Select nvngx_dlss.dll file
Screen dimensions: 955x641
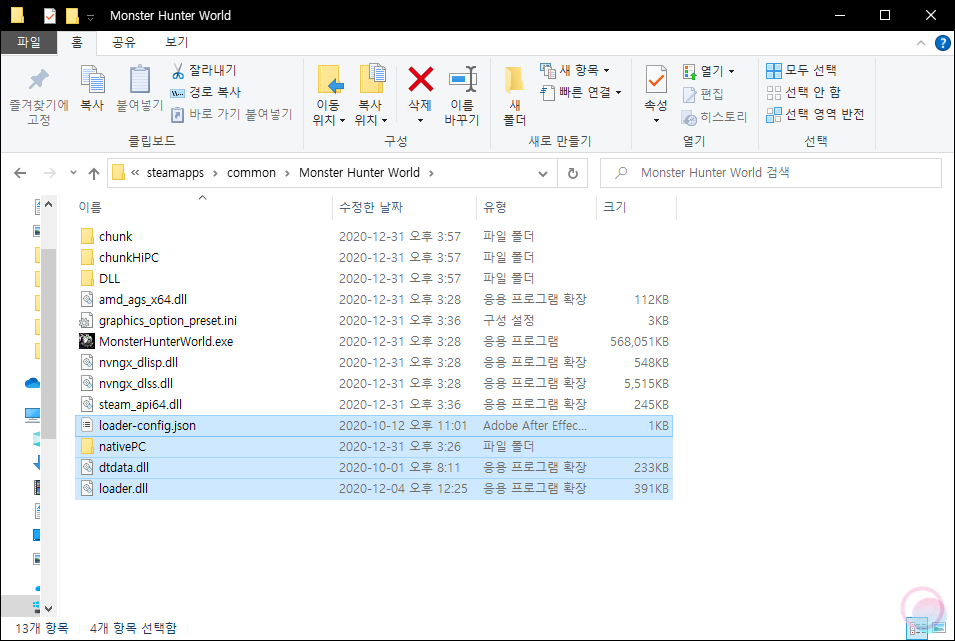click(x=374, y=383)
